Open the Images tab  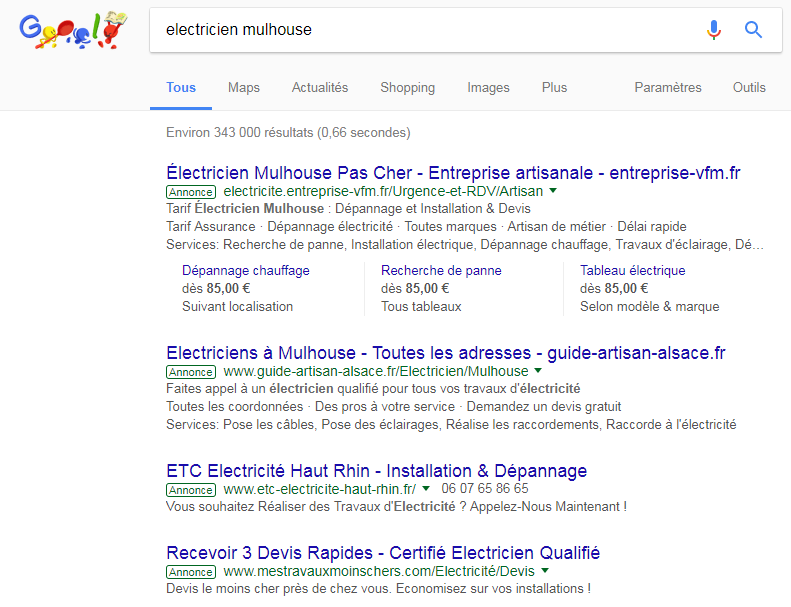(x=488, y=87)
